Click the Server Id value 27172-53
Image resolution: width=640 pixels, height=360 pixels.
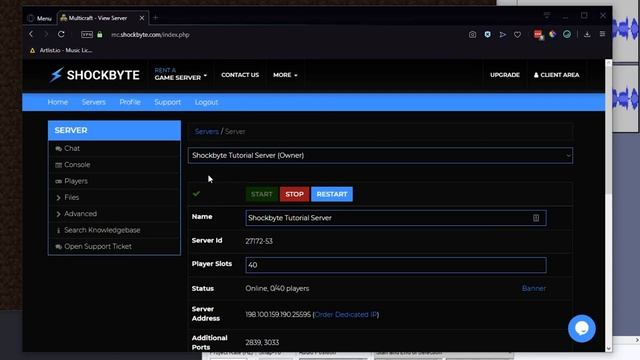coord(259,241)
